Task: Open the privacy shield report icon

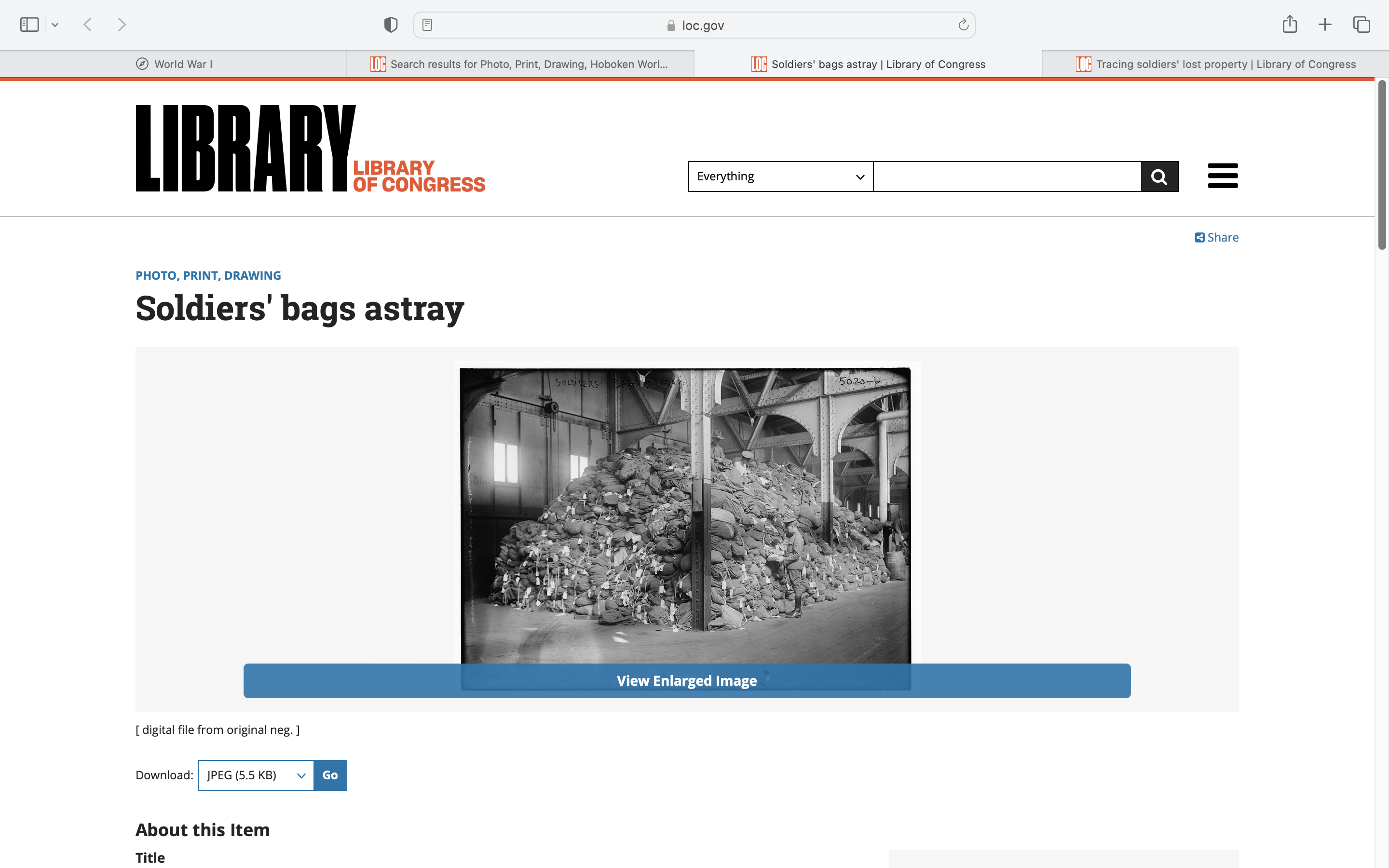Action: tap(391, 25)
